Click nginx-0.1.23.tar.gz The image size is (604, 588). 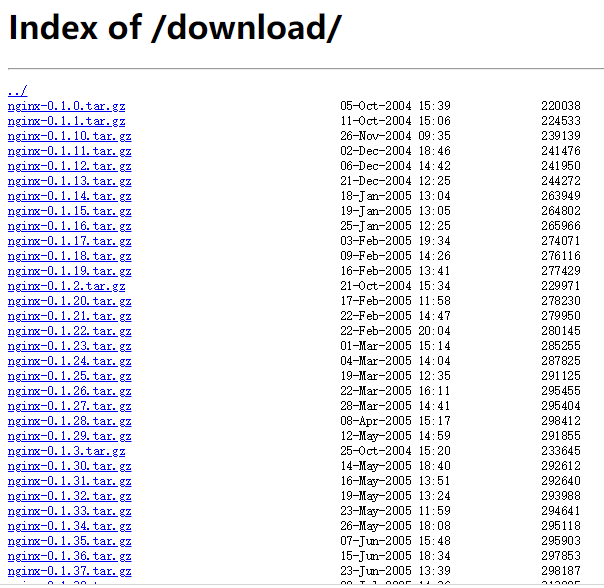click(x=69, y=346)
